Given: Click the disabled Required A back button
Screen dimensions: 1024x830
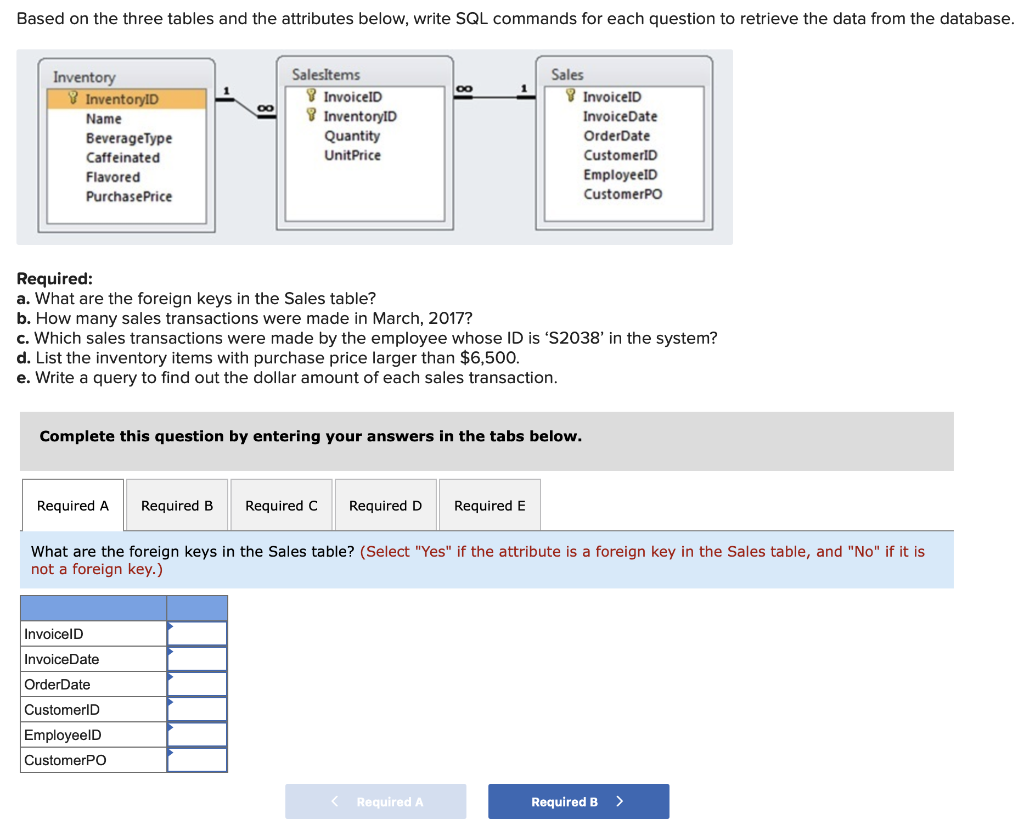Looking at the screenshot, I should point(375,801).
